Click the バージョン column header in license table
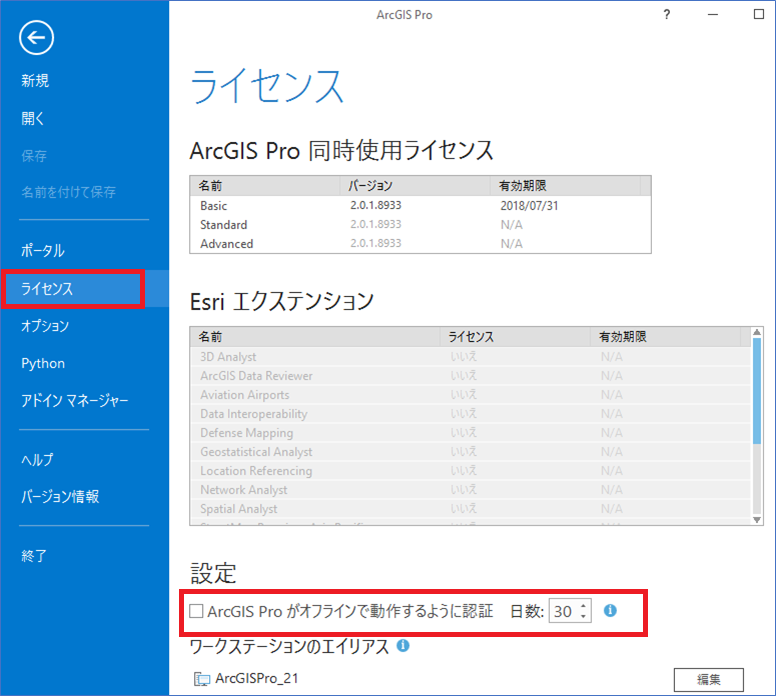Screen dimensions: 776x696 415,186
